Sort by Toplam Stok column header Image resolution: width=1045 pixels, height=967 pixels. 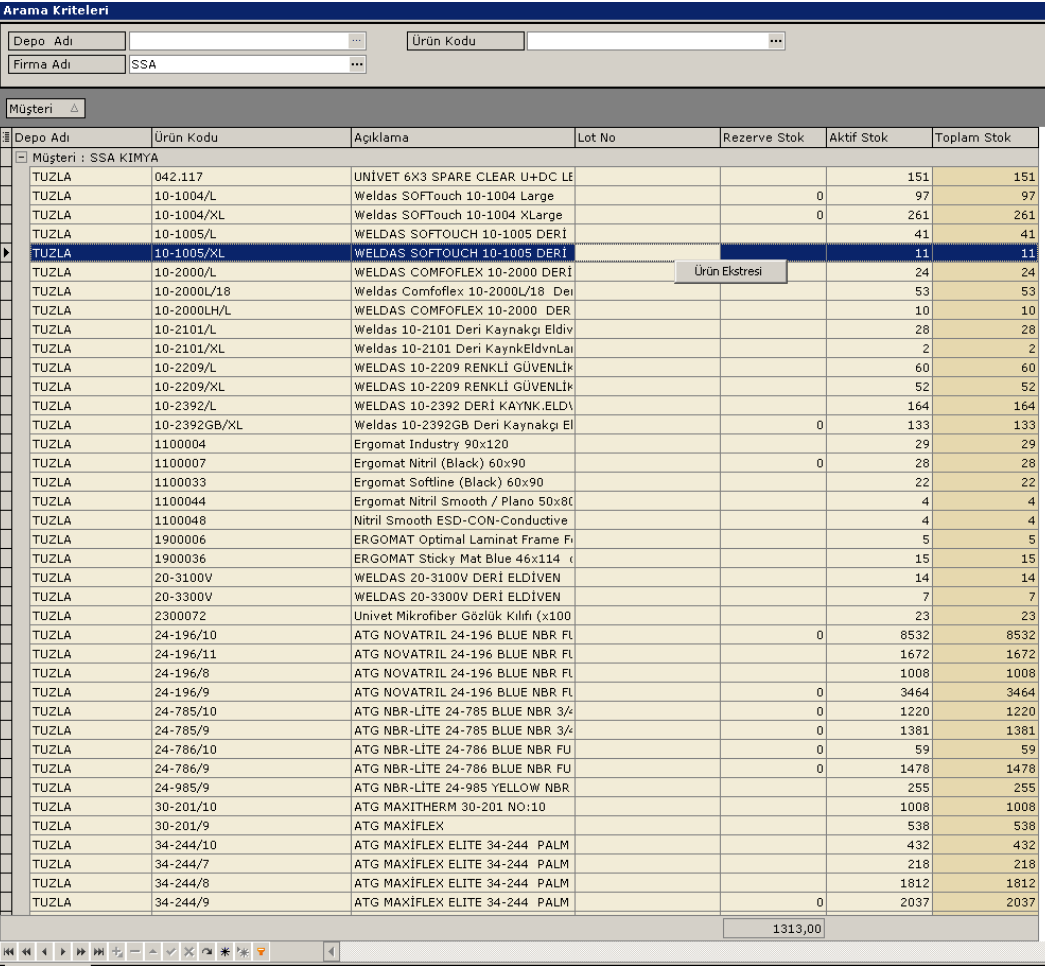(x=985, y=137)
